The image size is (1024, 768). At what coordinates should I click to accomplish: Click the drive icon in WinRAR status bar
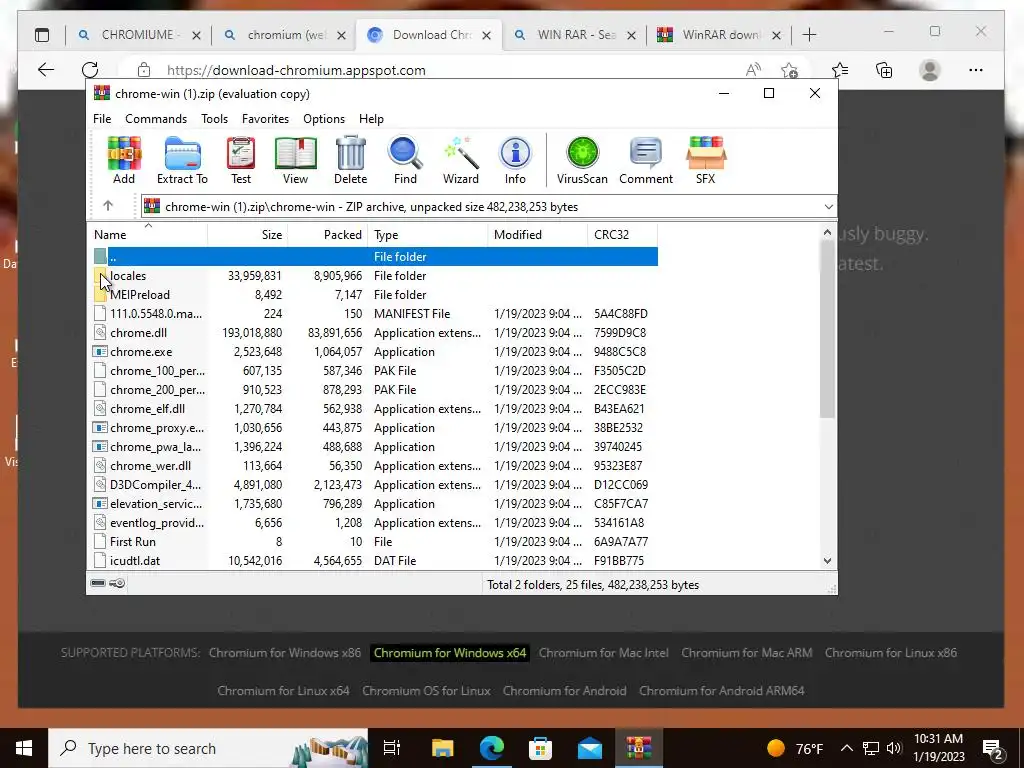point(98,583)
